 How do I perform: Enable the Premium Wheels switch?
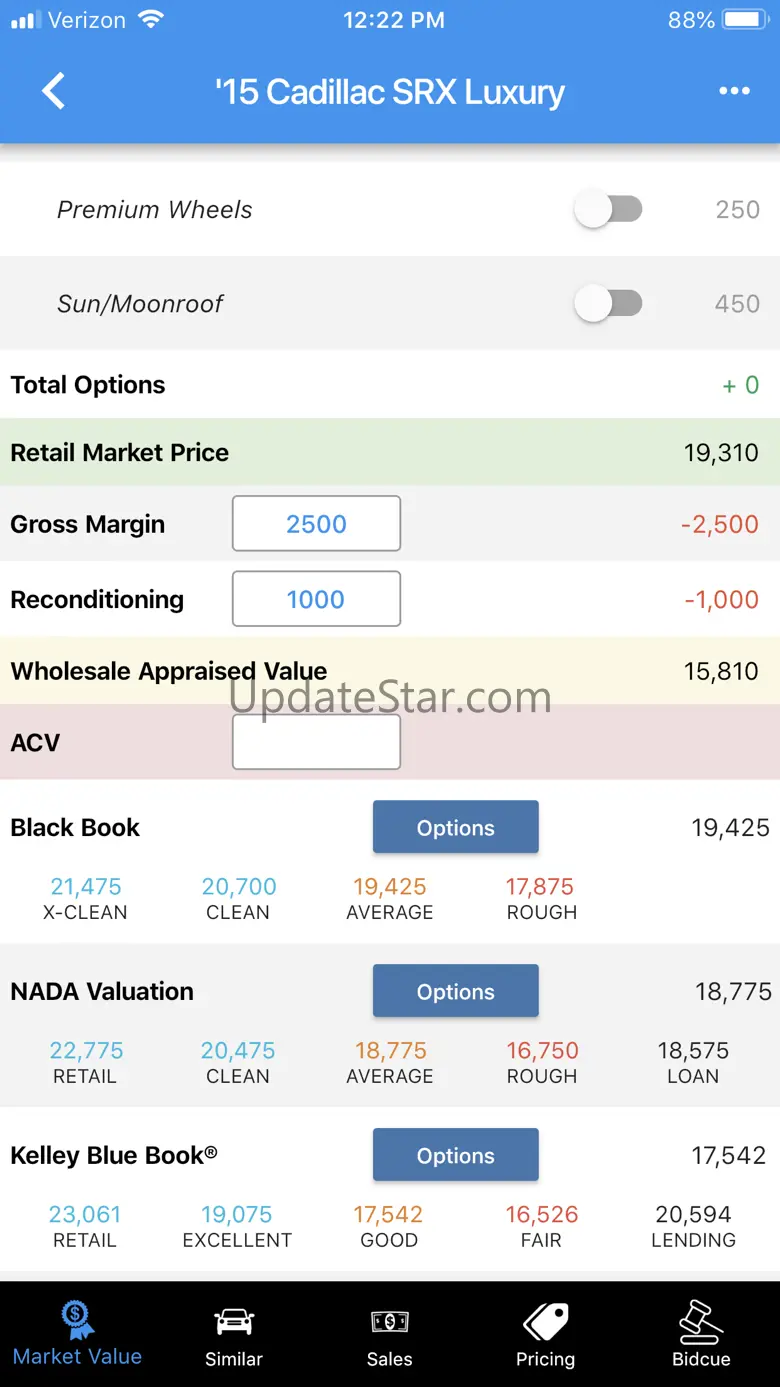pos(608,210)
